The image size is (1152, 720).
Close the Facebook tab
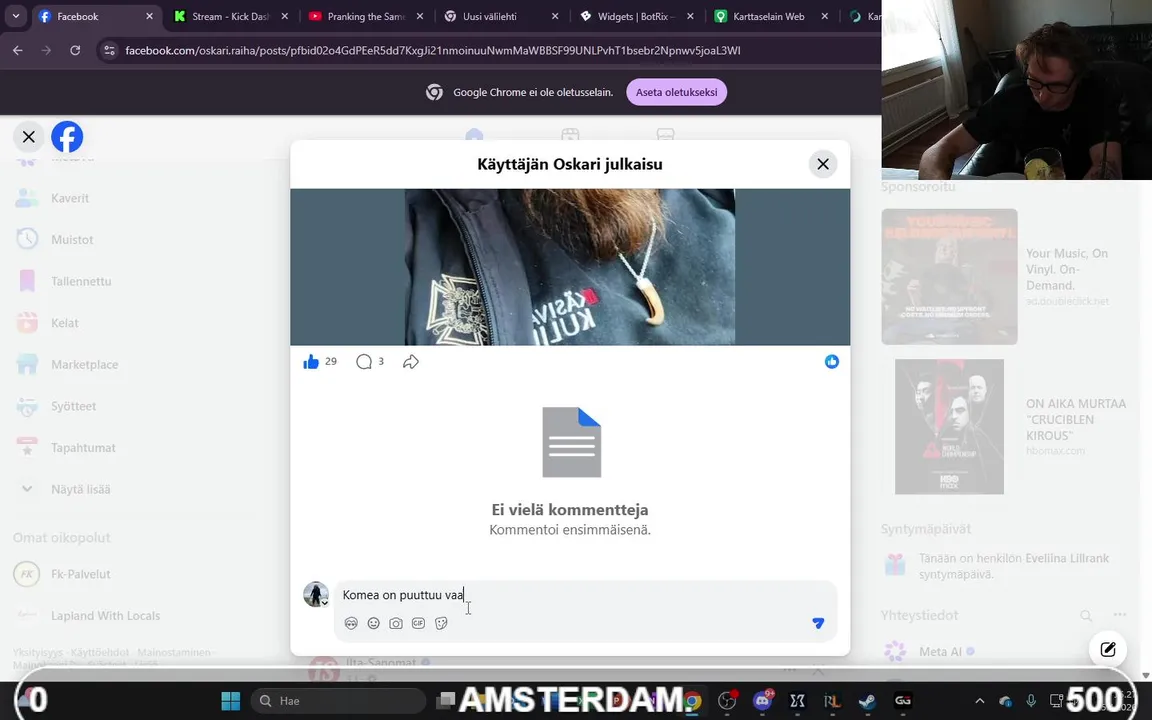149,16
